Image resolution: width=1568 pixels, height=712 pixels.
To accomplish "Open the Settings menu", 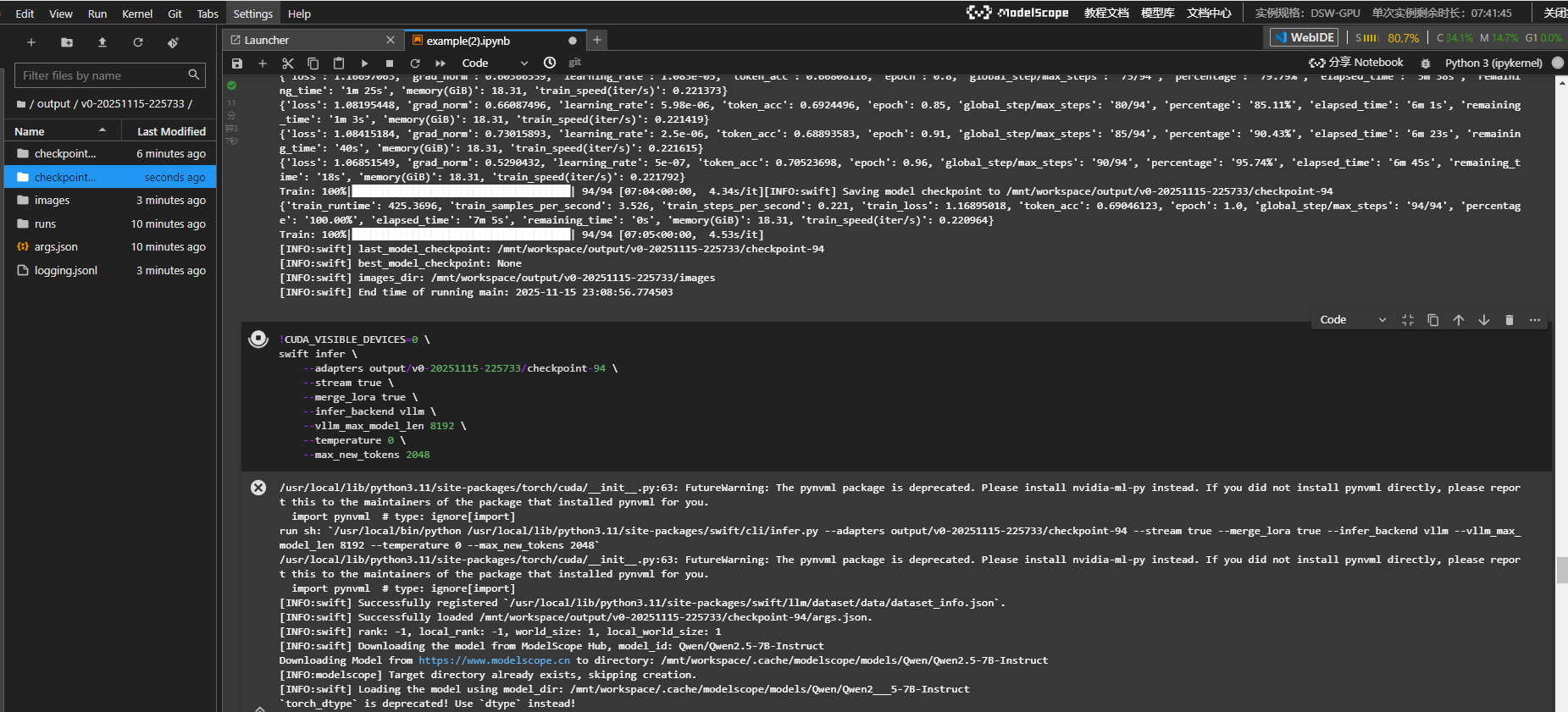I will click(253, 14).
